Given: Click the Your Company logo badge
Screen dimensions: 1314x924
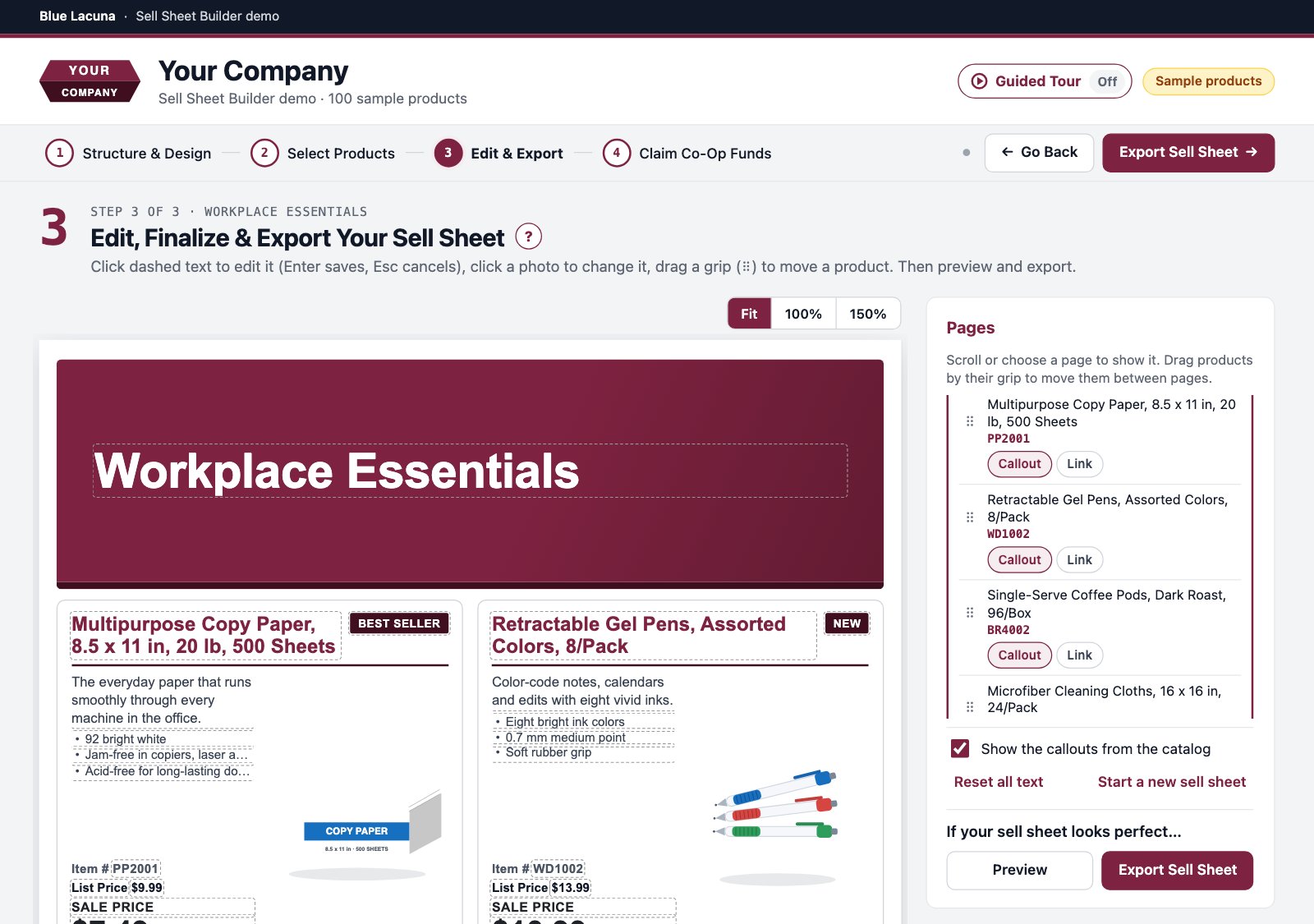Looking at the screenshot, I should [x=90, y=81].
